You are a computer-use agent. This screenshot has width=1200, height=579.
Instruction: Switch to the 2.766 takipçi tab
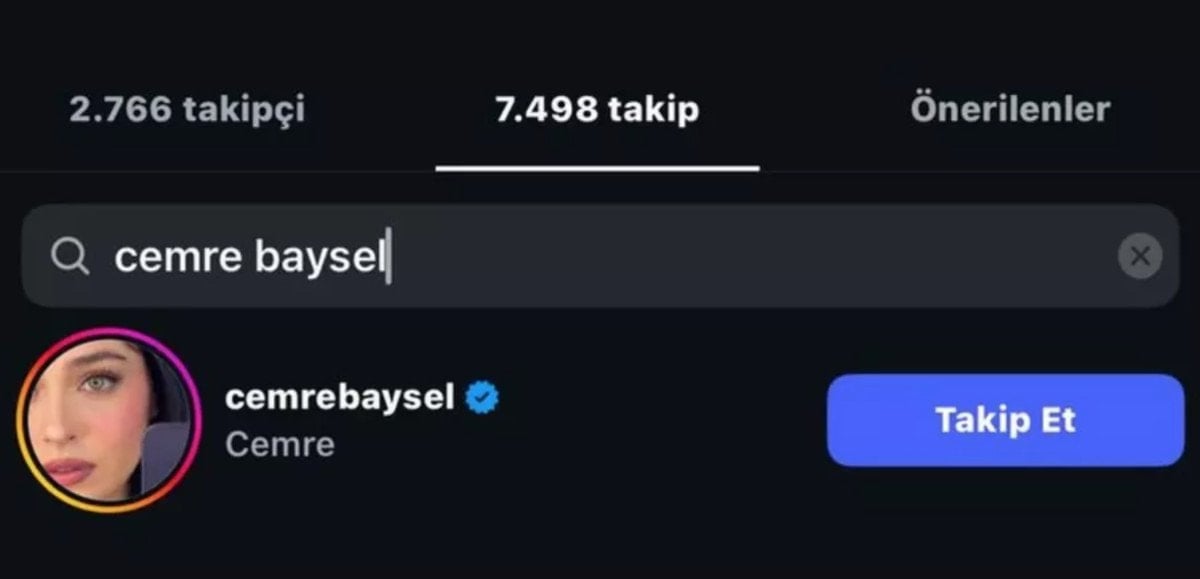coord(187,109)
